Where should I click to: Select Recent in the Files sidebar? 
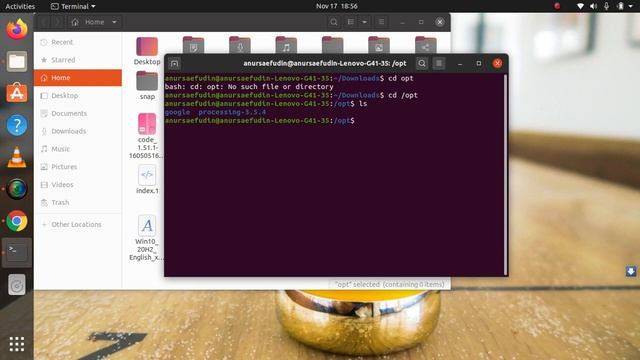[x=78, y=42]
